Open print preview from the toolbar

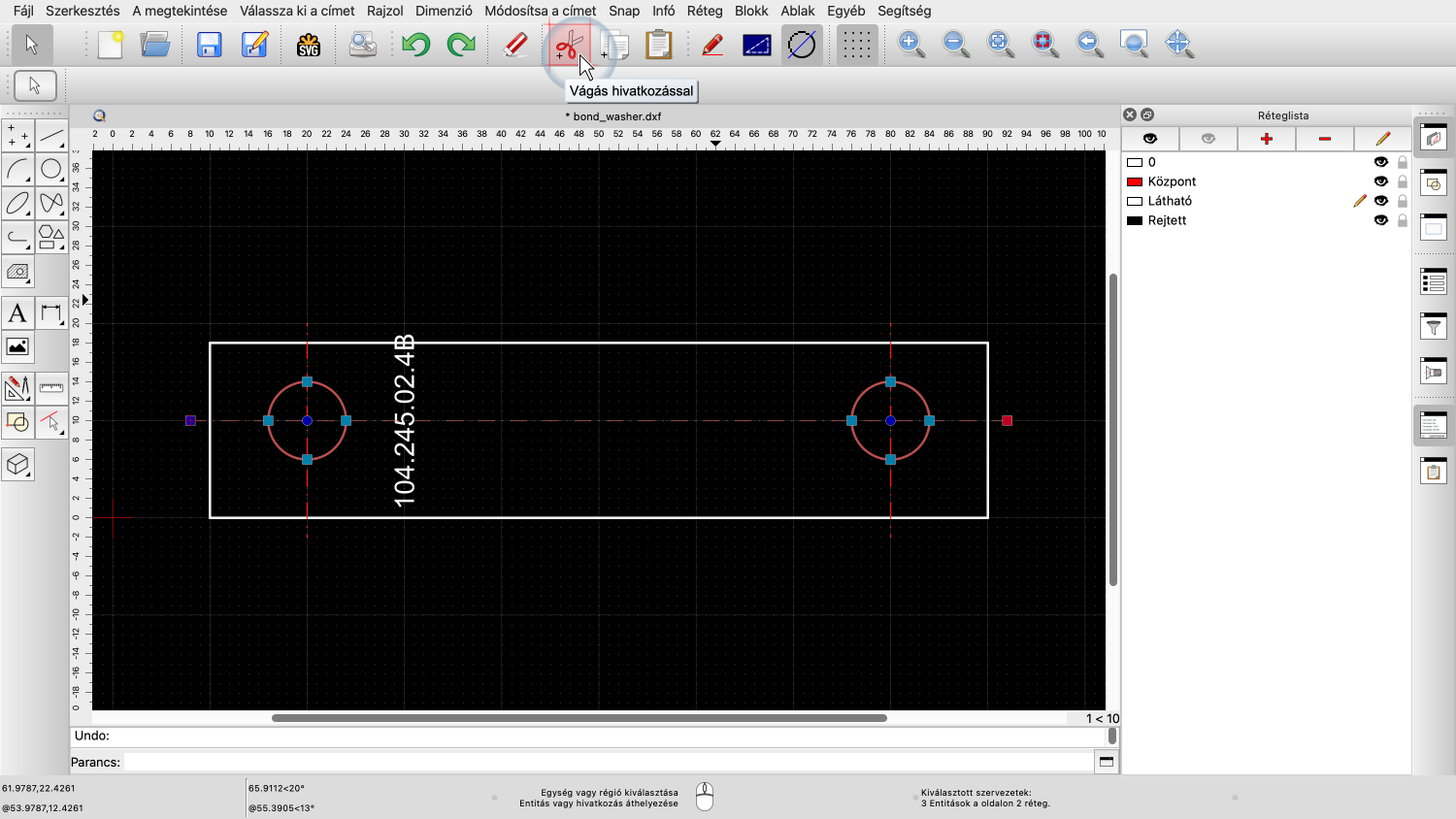pyautogui.click(x=362, y=45)
